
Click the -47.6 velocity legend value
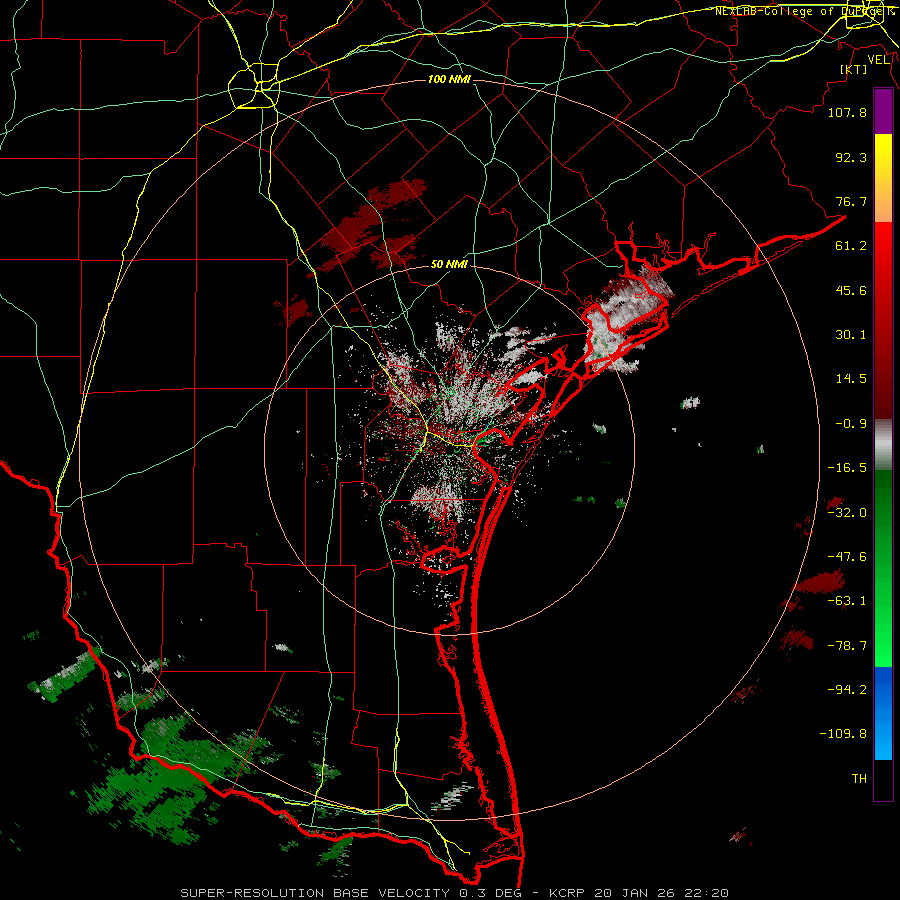[847, 557]
